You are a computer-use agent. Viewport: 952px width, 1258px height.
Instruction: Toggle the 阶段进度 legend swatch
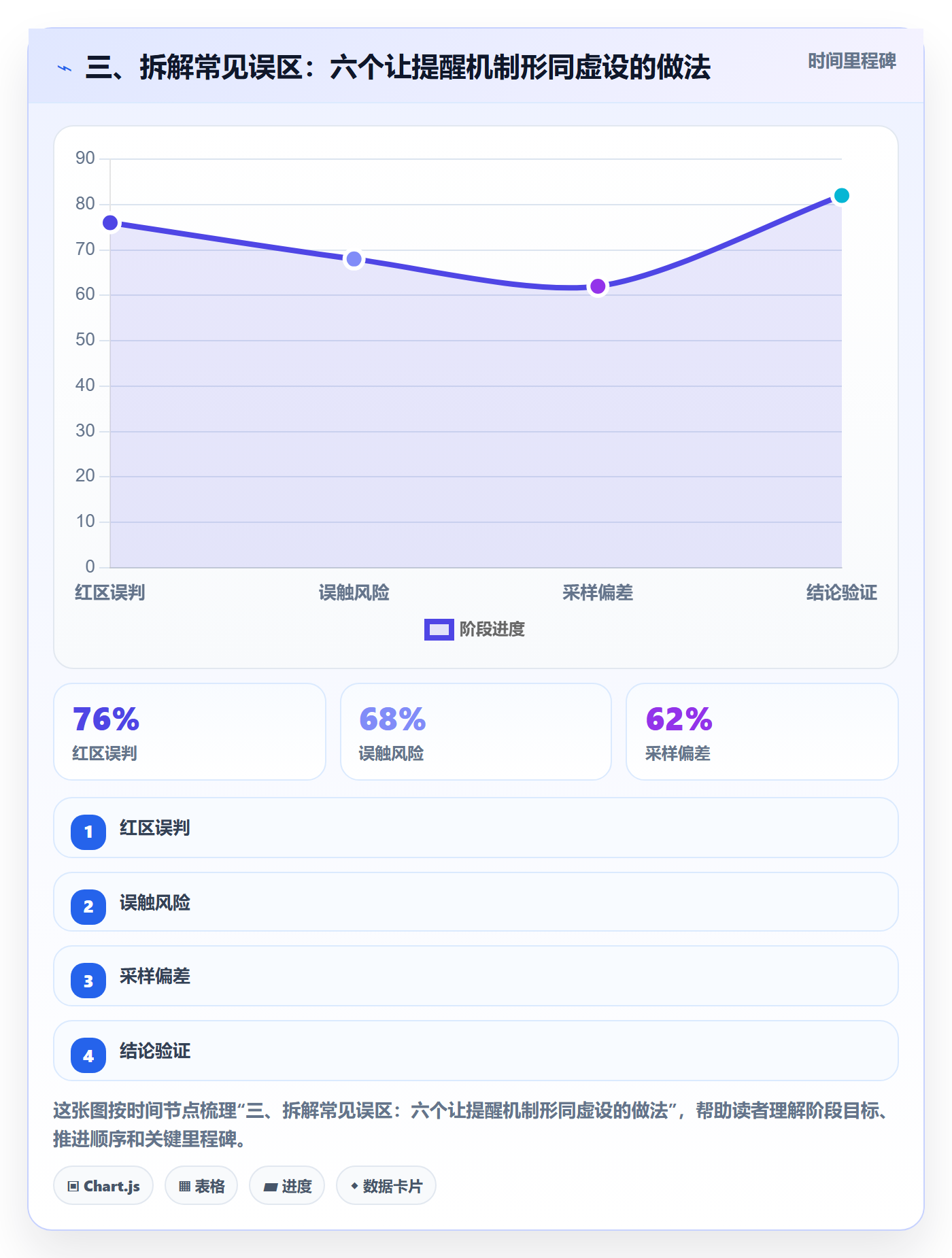tap(439, 630)
